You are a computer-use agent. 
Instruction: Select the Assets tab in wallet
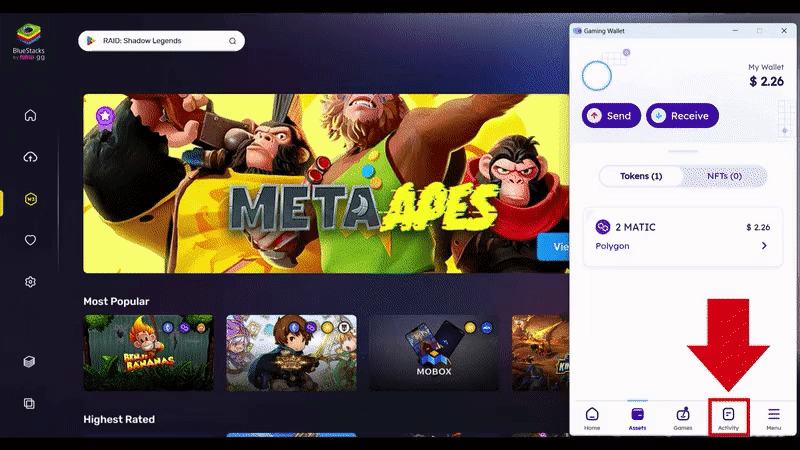click(x=637, y=416)
